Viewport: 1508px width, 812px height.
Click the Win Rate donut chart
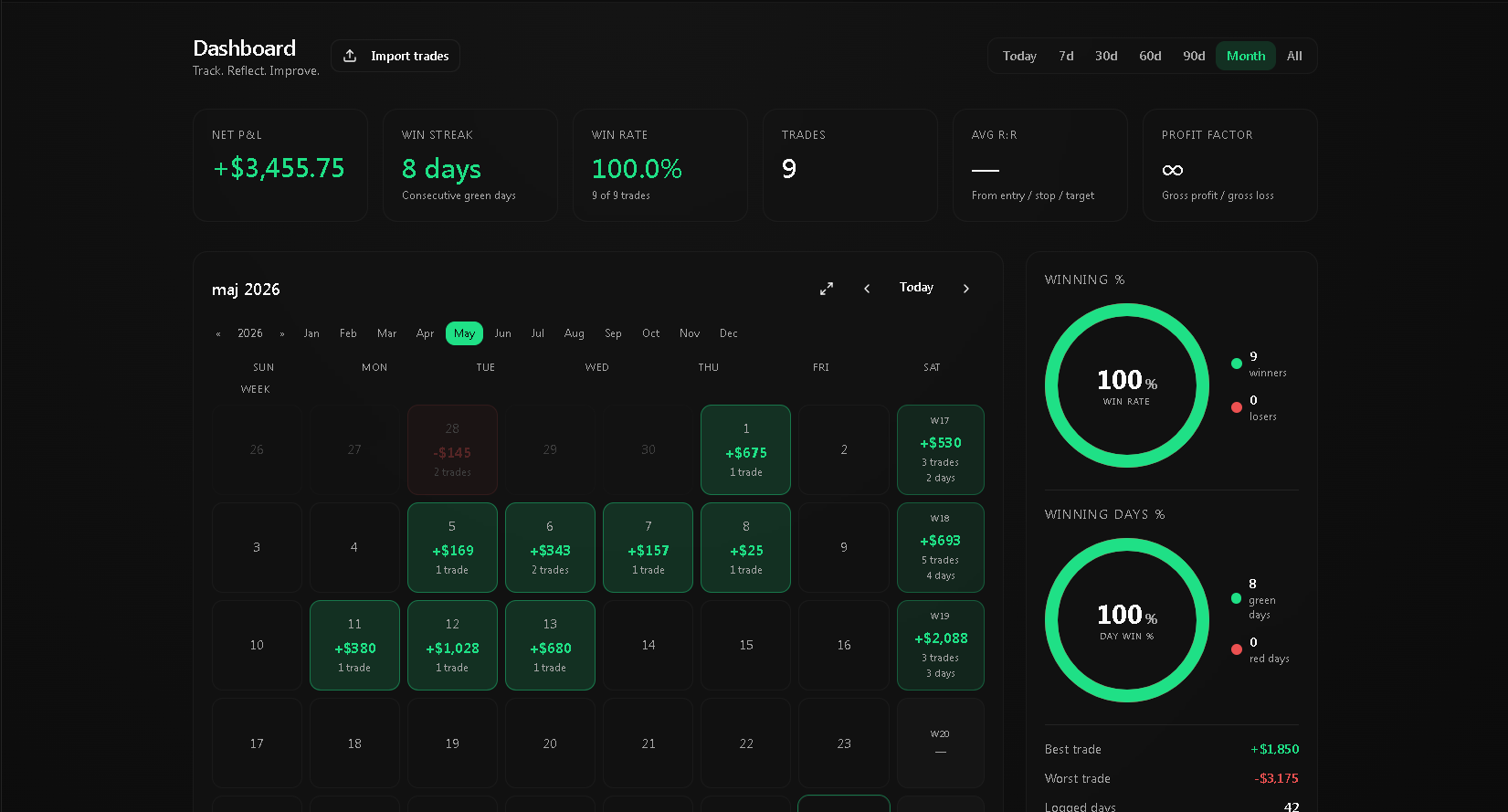1127,385
